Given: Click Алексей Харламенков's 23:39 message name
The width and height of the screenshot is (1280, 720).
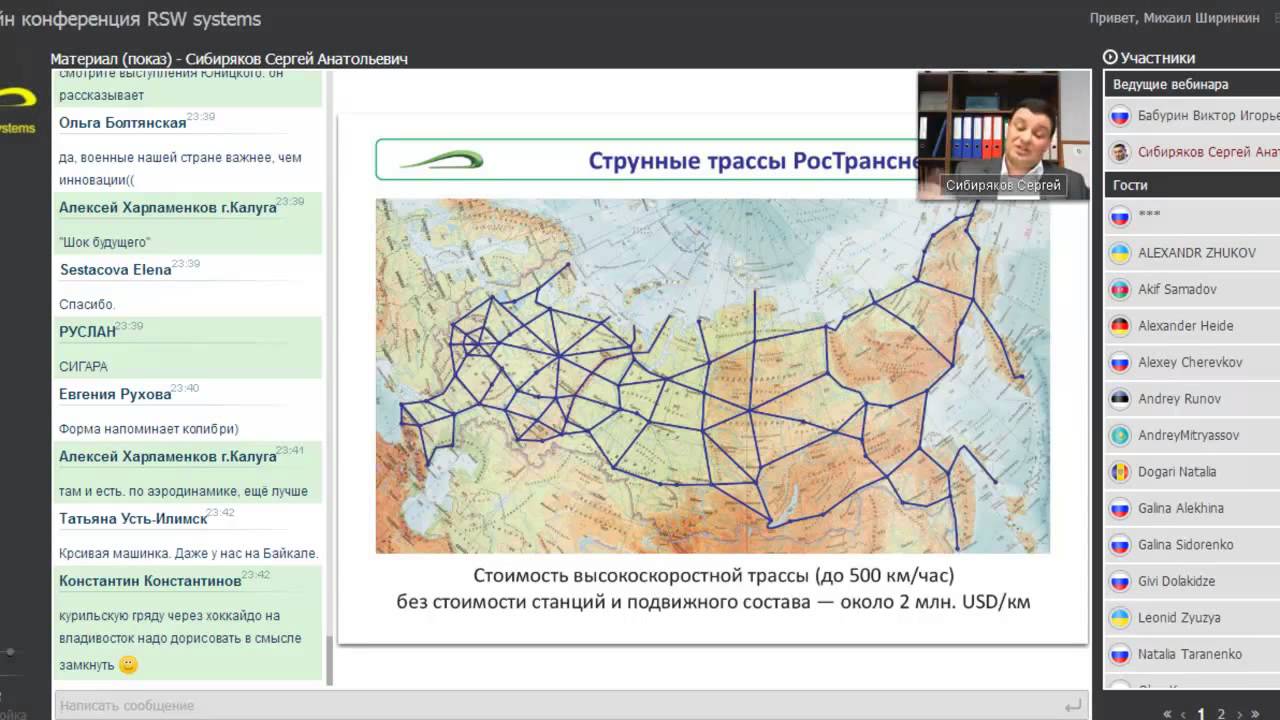Looking at the screenshot, I should (167, 208).
